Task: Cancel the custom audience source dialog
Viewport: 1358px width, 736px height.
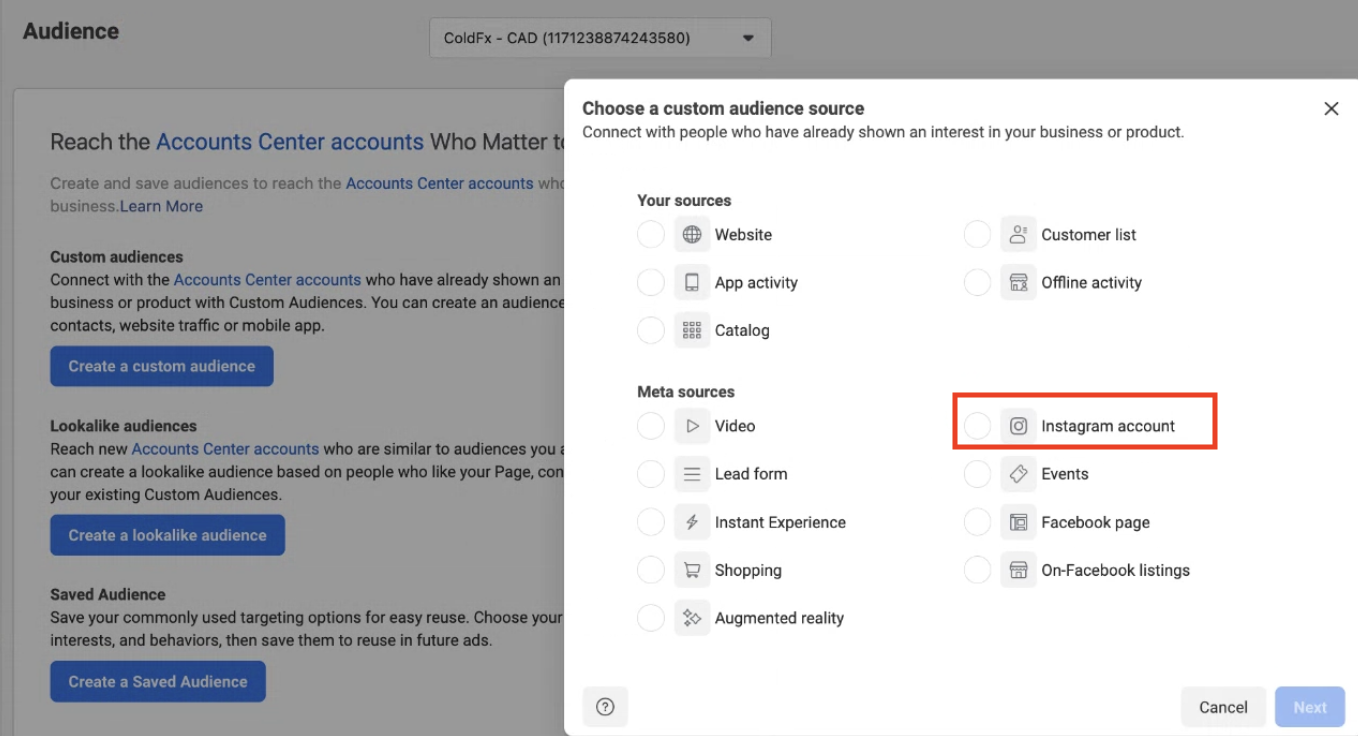Action: point(1223,707)
